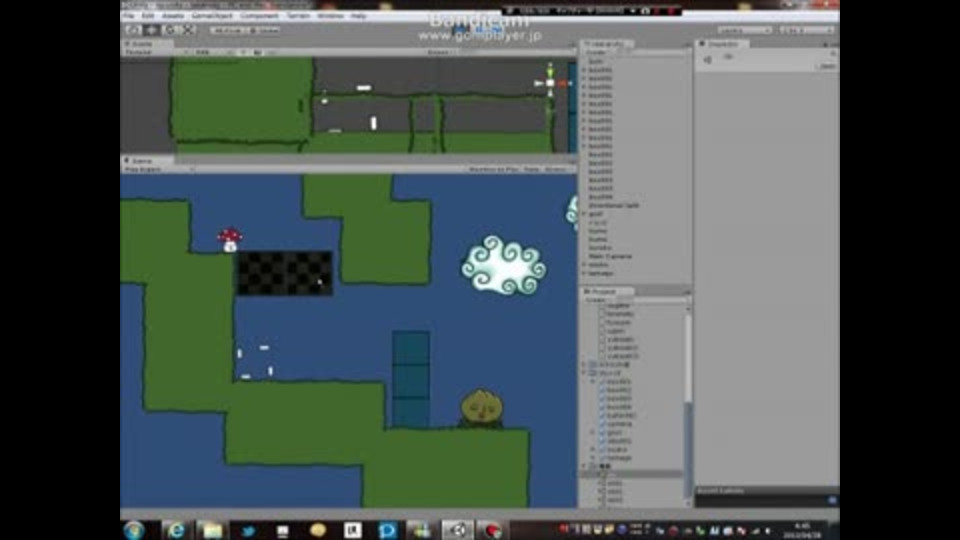Click the Unity taskbar icon

(458, 530)
